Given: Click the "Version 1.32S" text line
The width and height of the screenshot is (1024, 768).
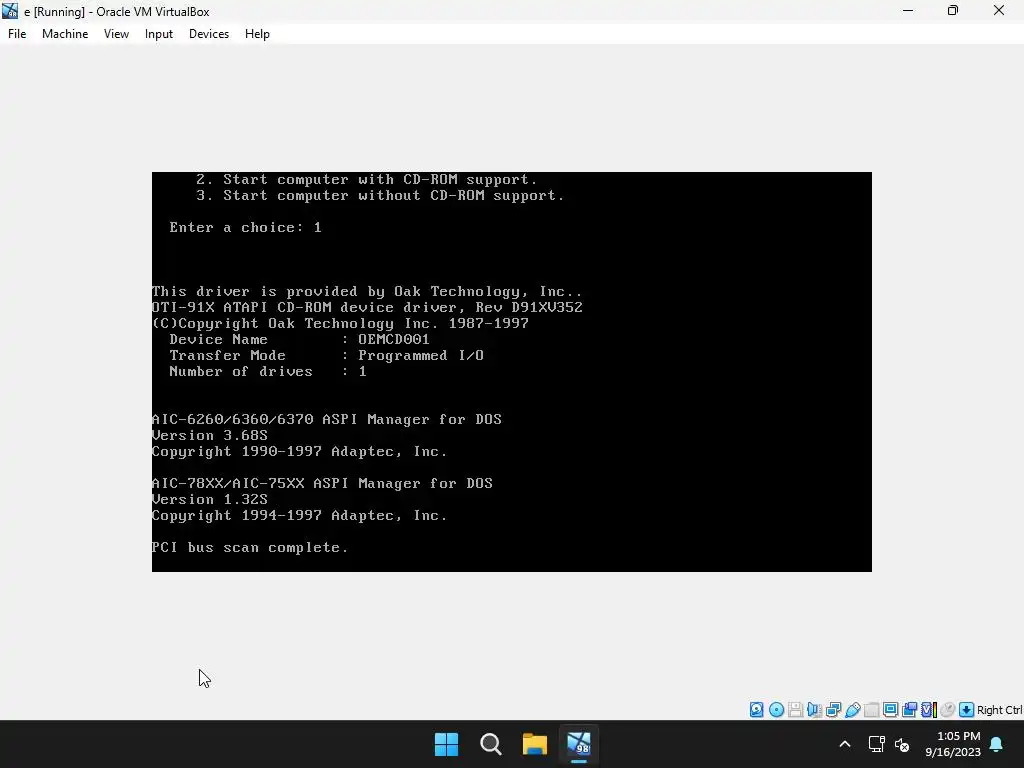Looking at the screenshot, I should (x=210, y=500).
